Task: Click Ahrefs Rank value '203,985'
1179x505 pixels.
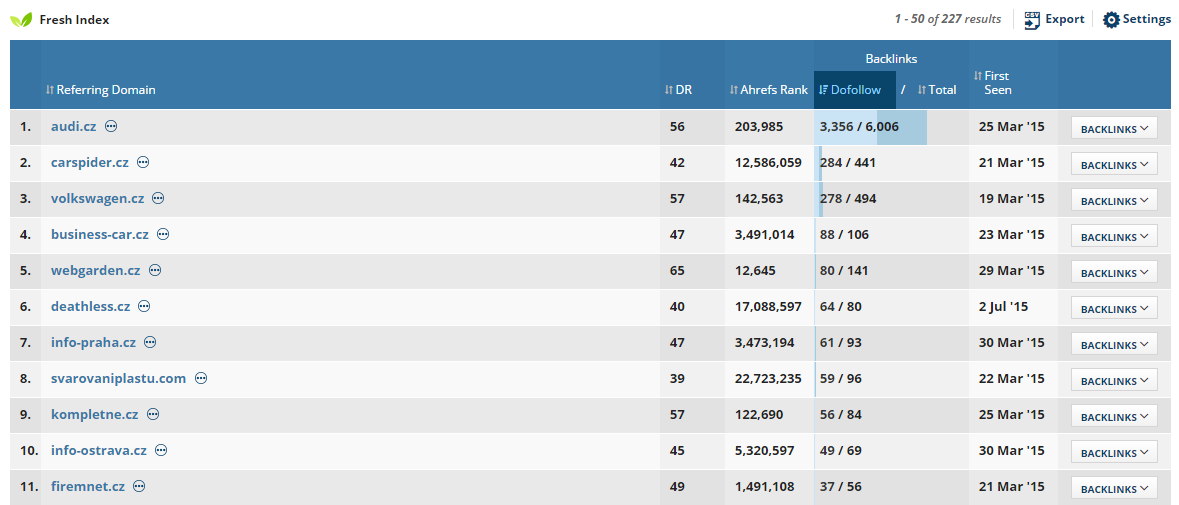Action: pos(759,127)
